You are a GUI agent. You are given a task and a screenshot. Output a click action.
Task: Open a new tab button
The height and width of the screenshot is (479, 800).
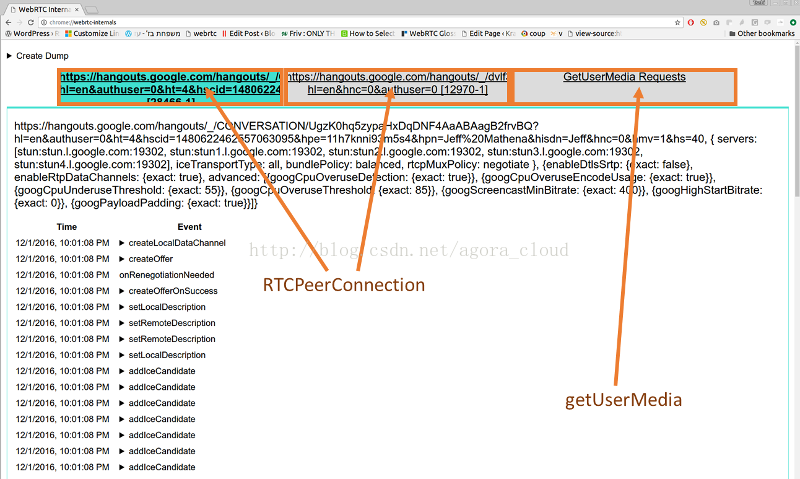click(92, 10)
